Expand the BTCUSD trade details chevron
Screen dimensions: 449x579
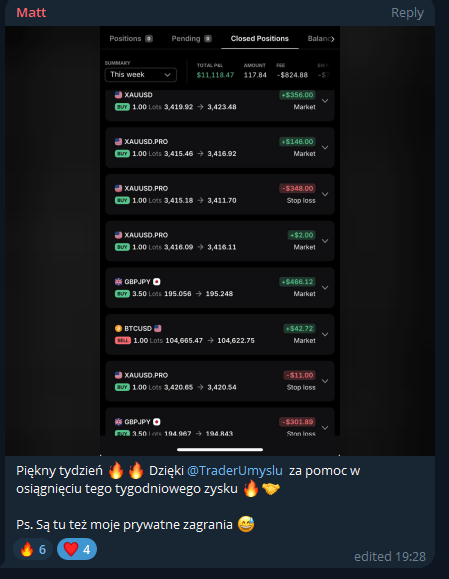click(x=325, y=334)
